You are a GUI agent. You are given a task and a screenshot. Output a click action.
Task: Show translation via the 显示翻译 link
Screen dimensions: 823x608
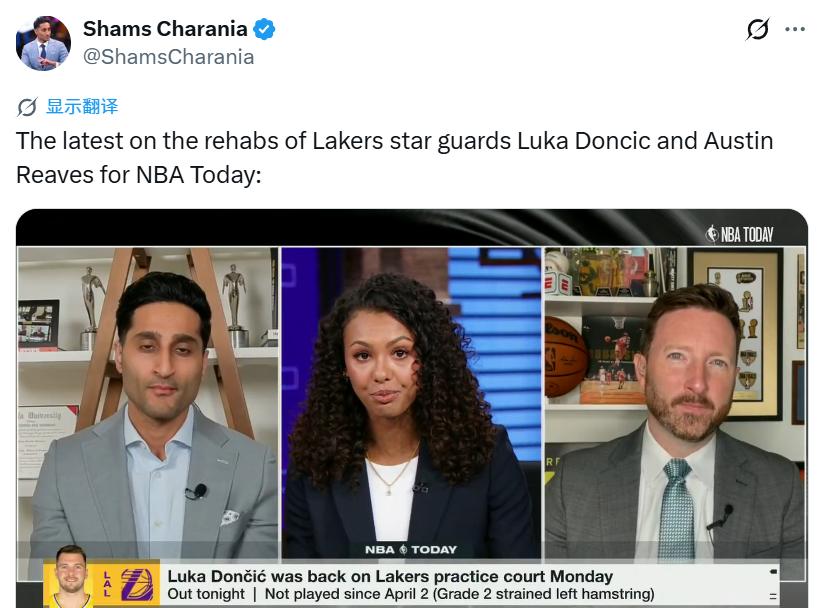point(82,106)
